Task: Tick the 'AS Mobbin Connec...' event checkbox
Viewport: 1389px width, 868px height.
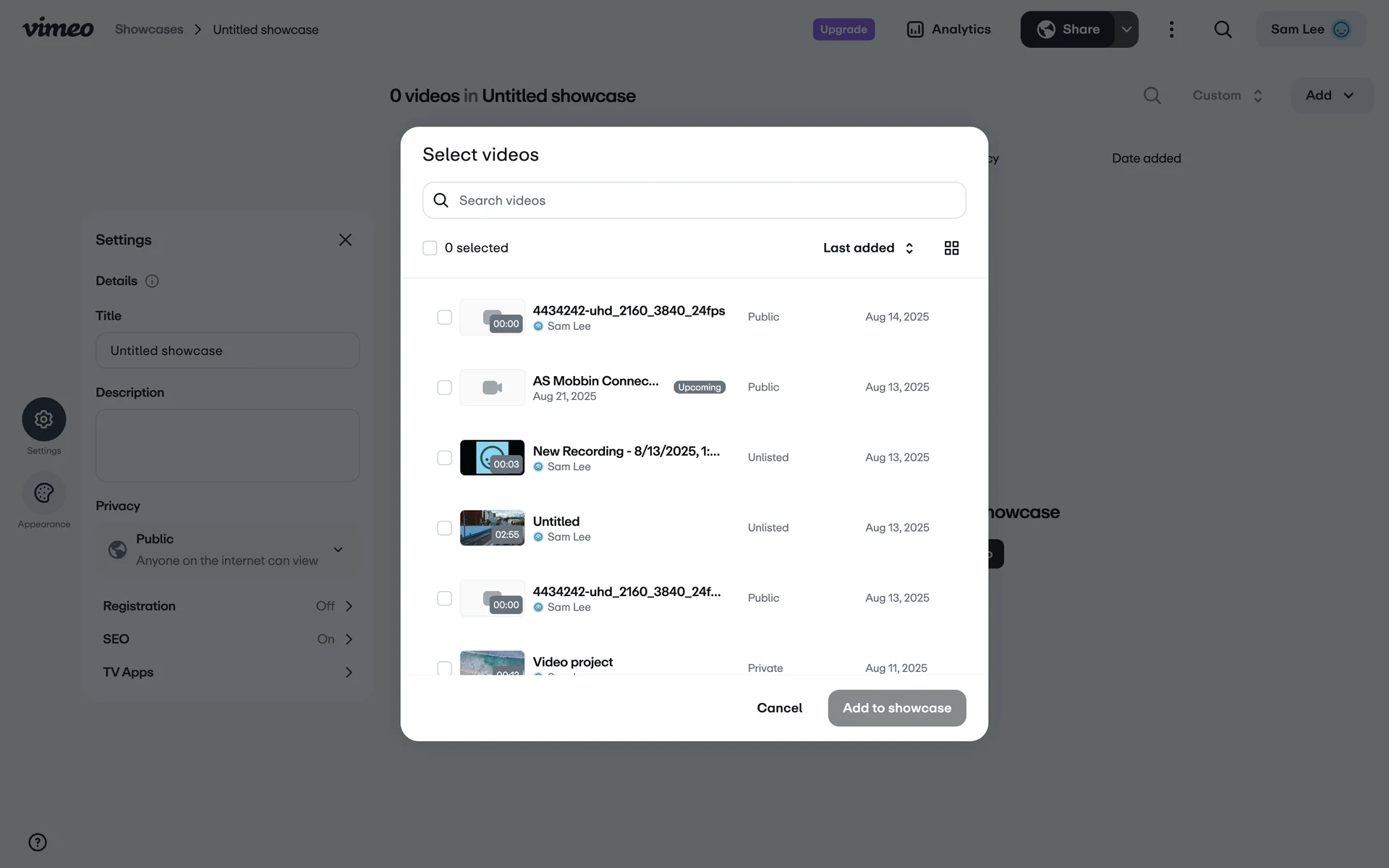Action: pyautogui.click(x=444, y=388)
